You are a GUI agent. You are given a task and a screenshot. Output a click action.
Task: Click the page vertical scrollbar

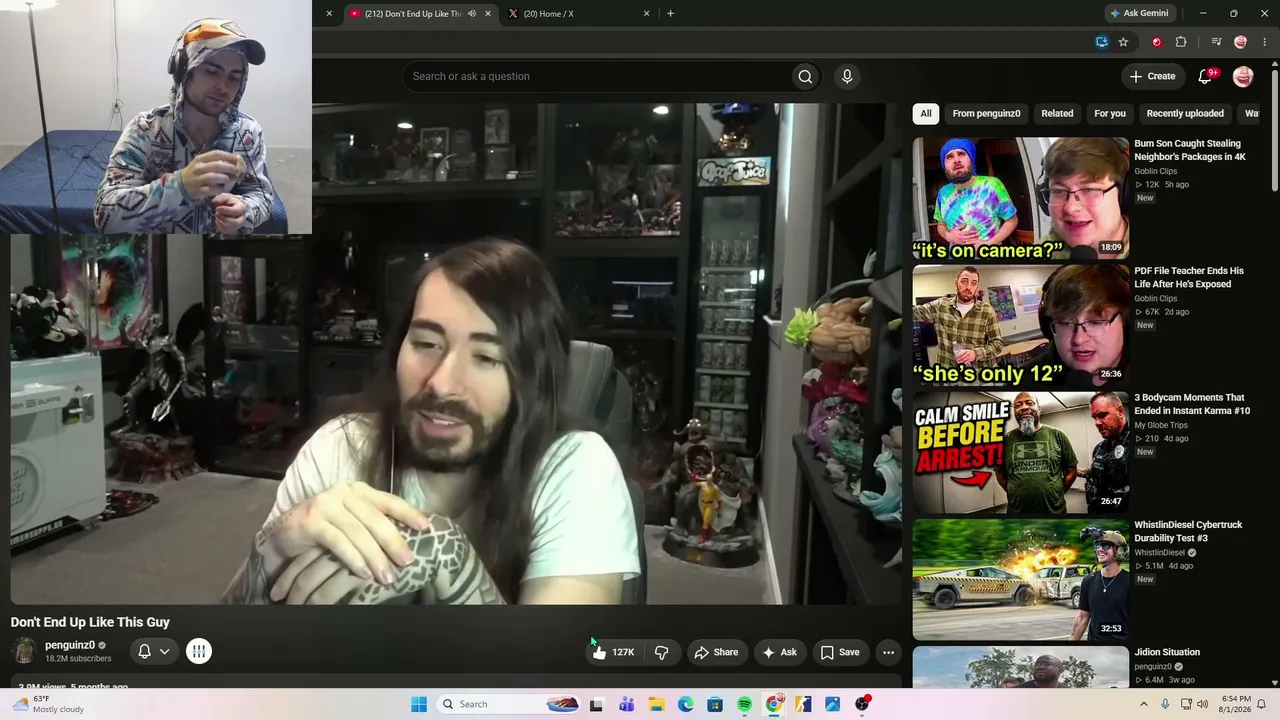tap(1274, 130)
